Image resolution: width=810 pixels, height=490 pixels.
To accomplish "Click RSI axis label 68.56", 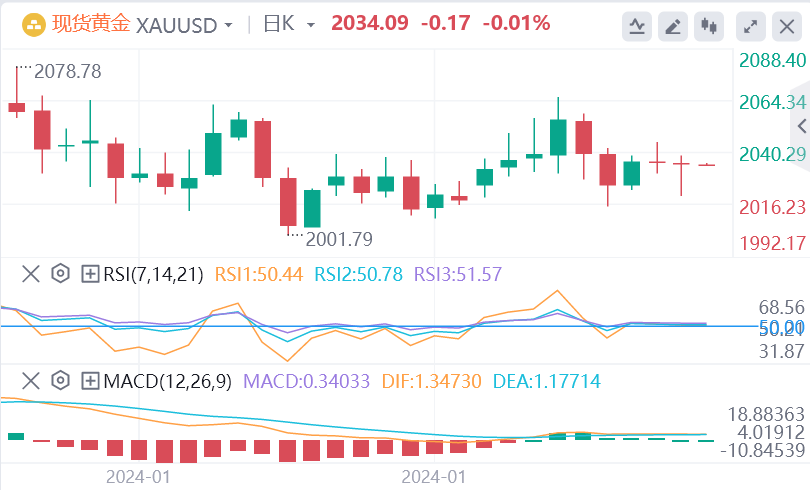I will pos(782,307).
